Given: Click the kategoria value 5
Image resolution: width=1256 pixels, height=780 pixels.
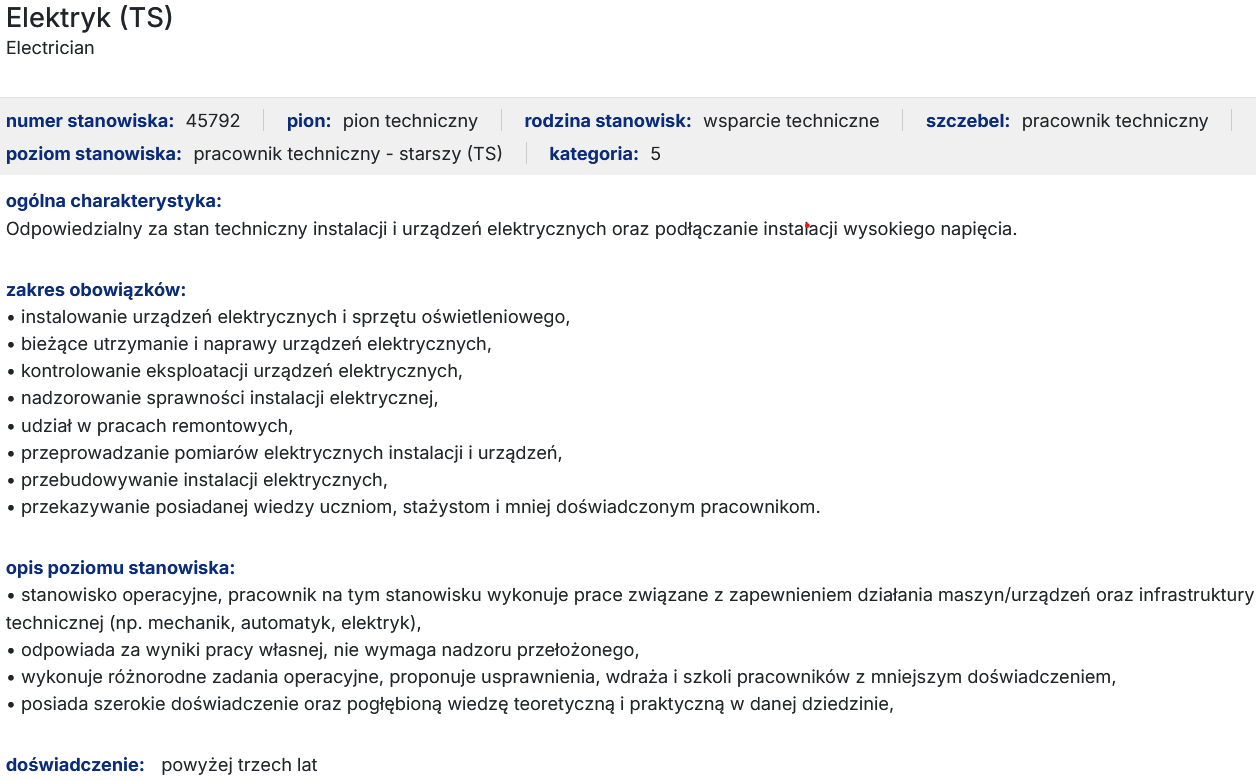Looking at the screenshot, I should point(655,154).
